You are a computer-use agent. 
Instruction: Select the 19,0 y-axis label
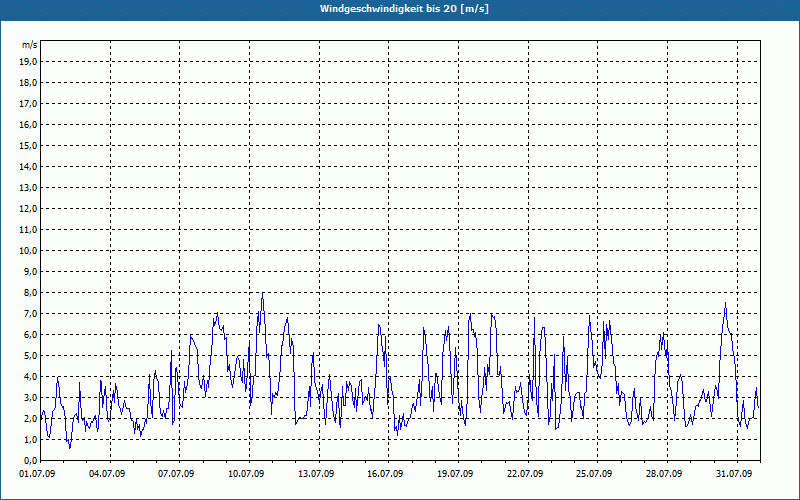[x=28, y=62]
